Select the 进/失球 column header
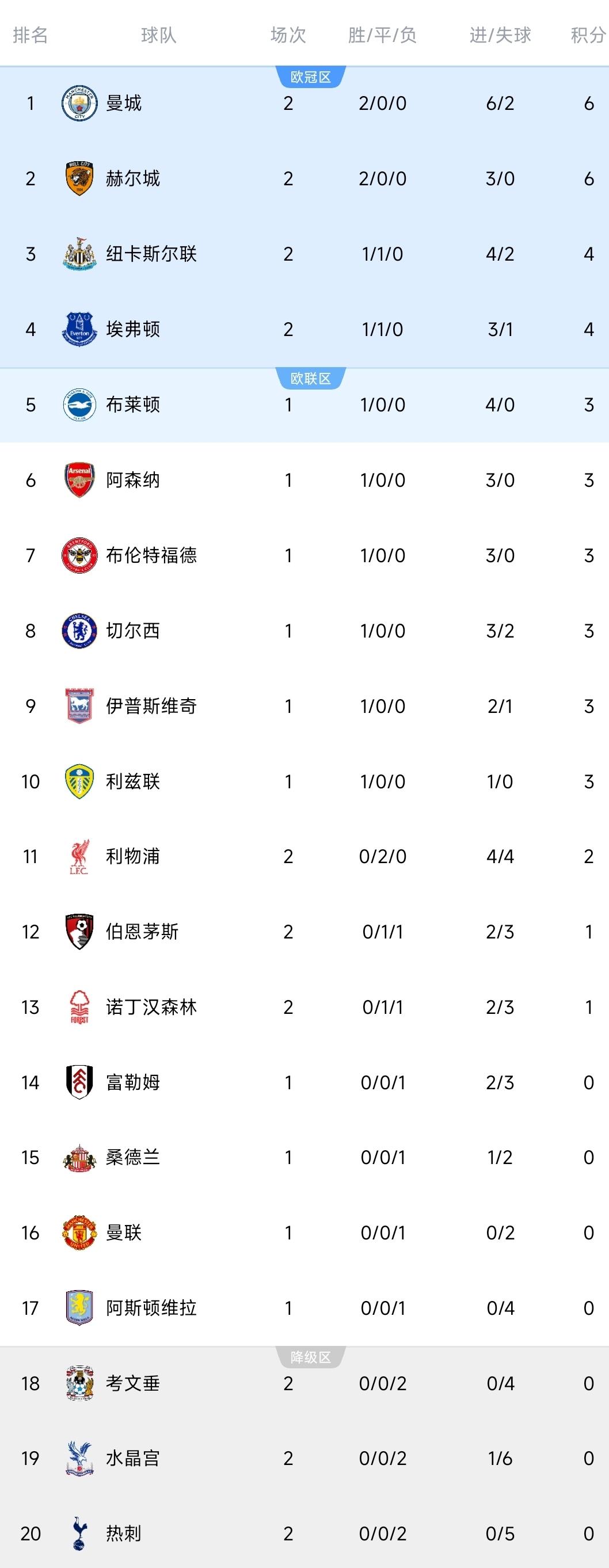This screenshot has height=1568, width=609. tap(500, 35)
